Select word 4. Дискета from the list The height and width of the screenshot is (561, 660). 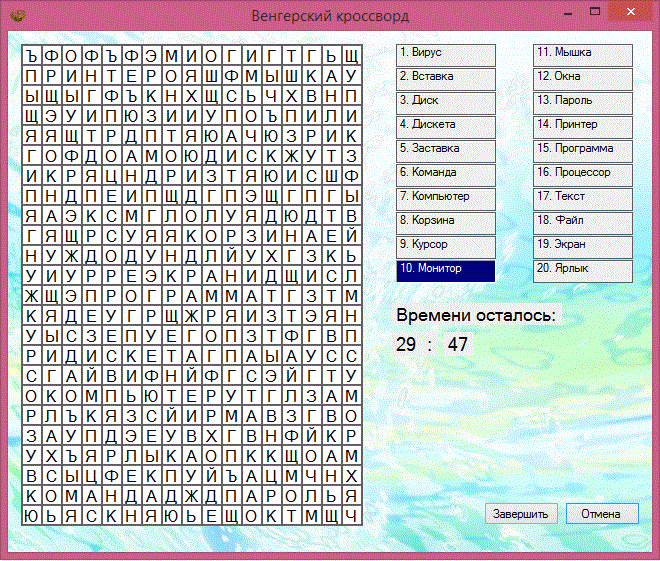[x=446, y=126]
